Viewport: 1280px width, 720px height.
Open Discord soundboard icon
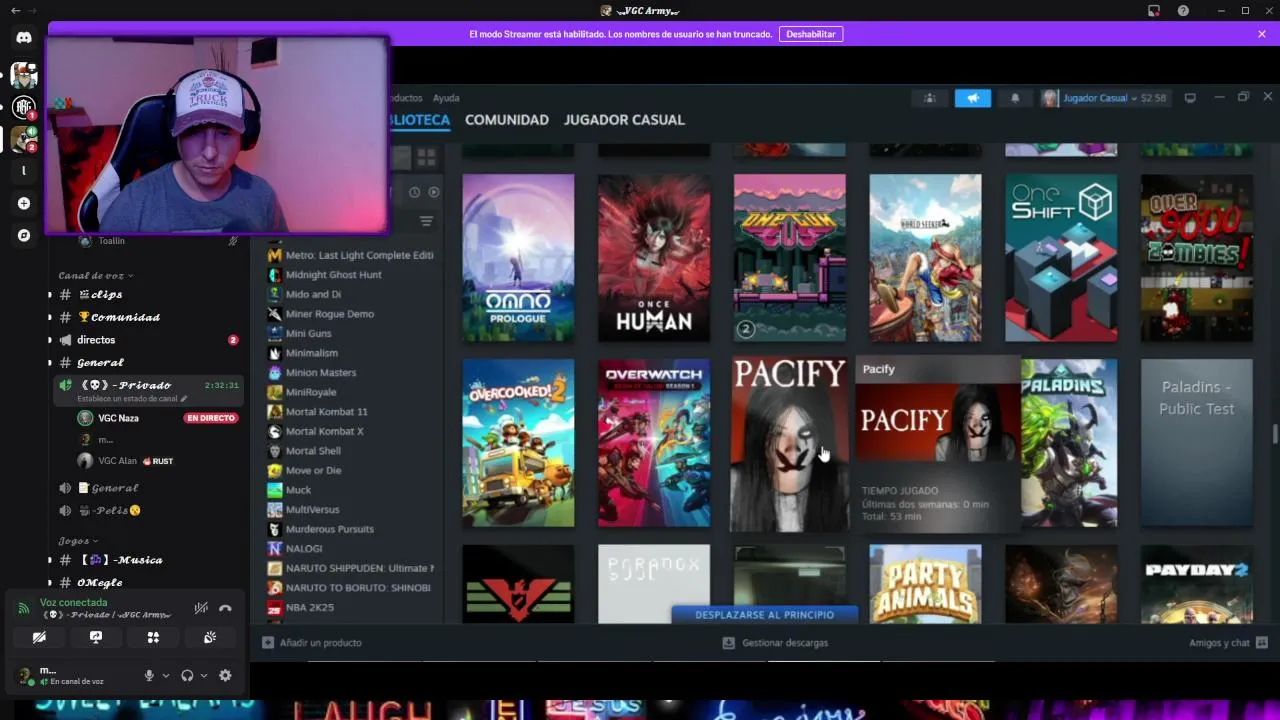pos(210,637)
